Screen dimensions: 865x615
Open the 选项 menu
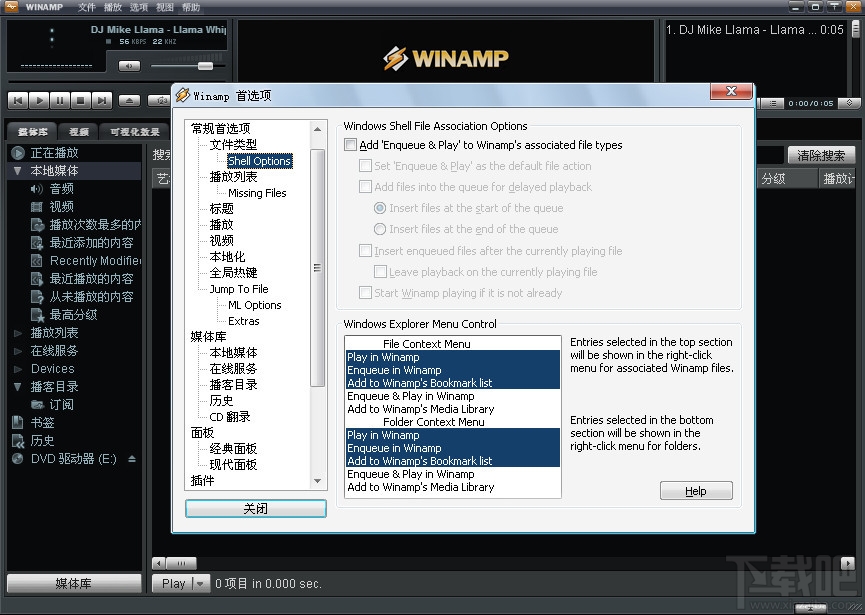(x=140, y=7)
